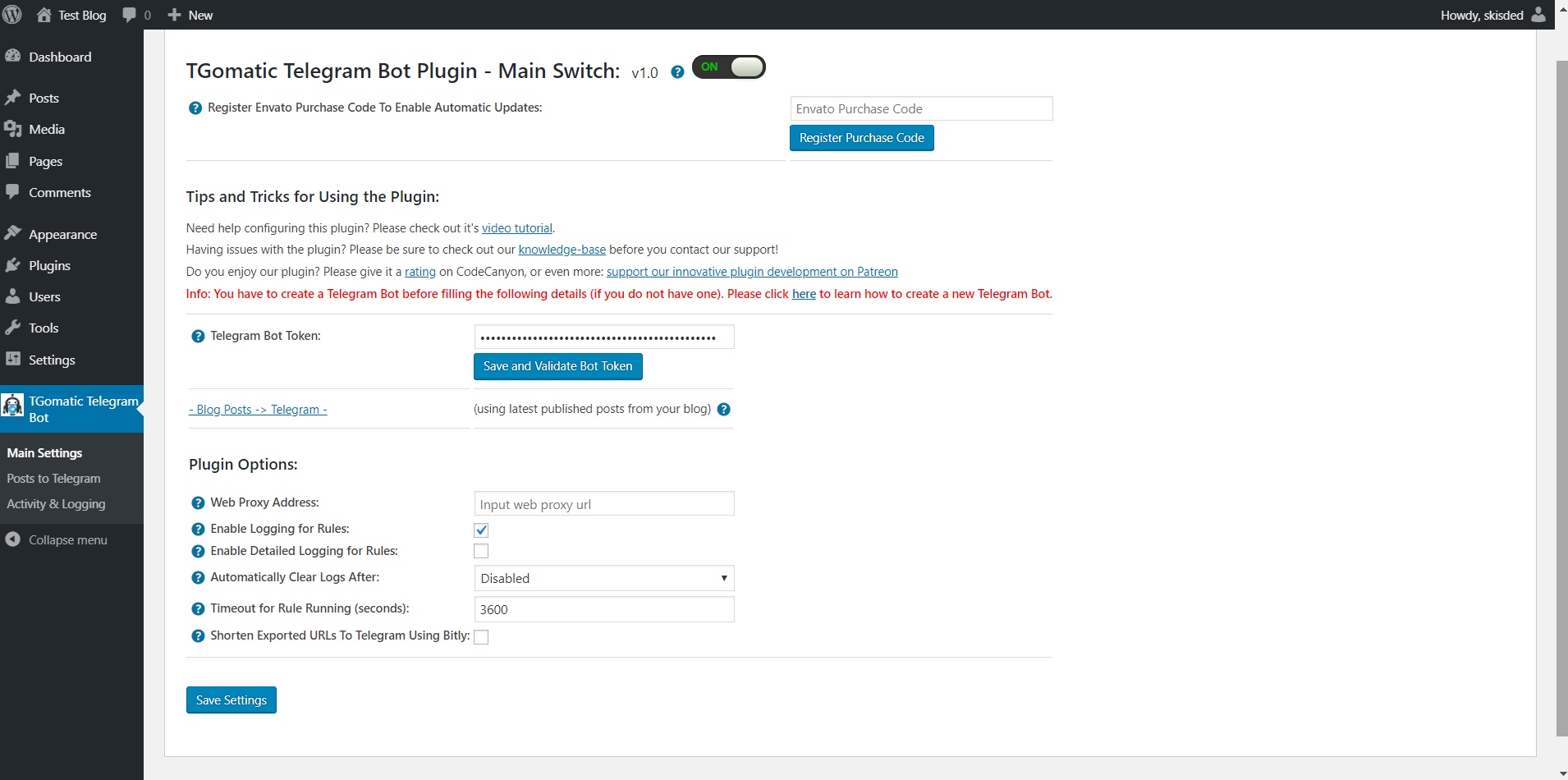The image size is (1568, 780).
Task: Click the WordPress logo icon
Action: pyautogui.click(x=12, y=15)
